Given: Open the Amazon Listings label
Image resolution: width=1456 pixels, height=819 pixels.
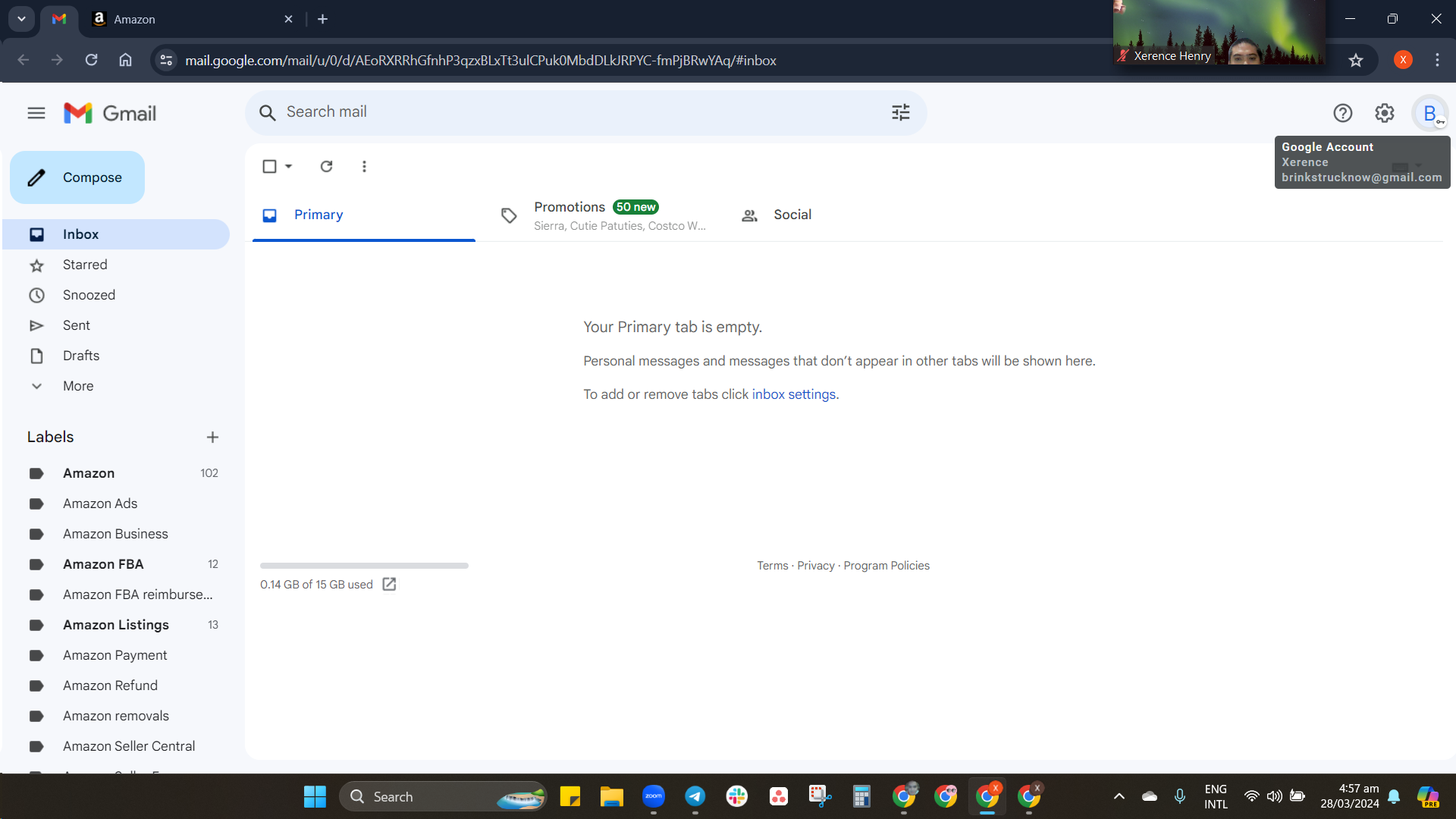Looking at the screenshot, I should pos(116,625).
